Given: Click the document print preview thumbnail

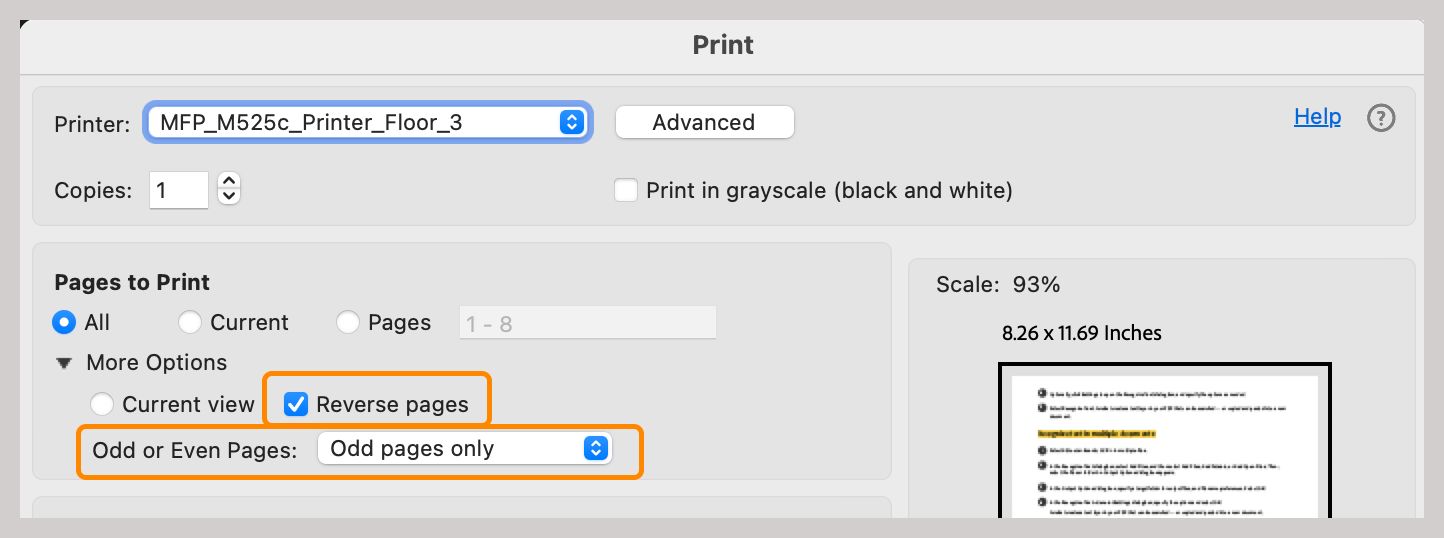Looking at the screenshot, I should [x=1165, y=443].
